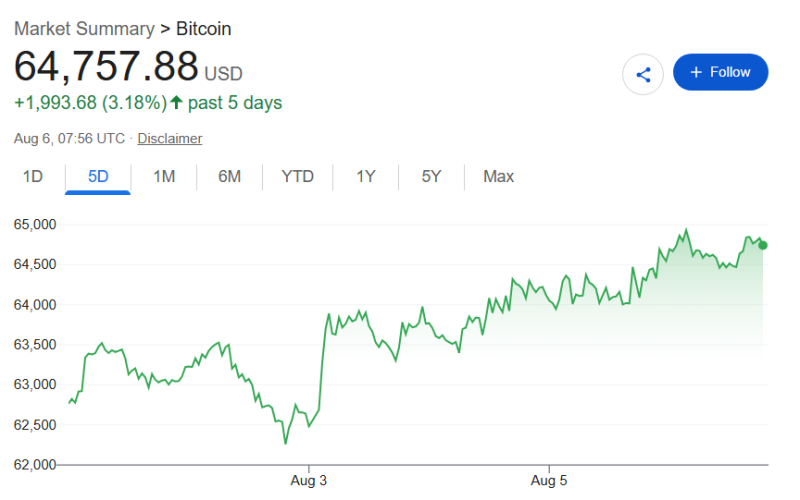Click the 63,000 y-axis label
The width and height of the screenshot is (800, 500).
pyautogui.click(x=35, y=384)
